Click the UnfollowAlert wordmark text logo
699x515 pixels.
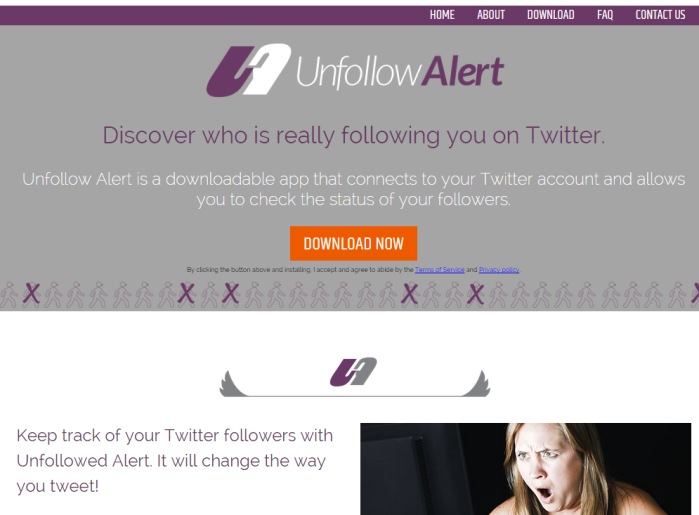(400, 71)
